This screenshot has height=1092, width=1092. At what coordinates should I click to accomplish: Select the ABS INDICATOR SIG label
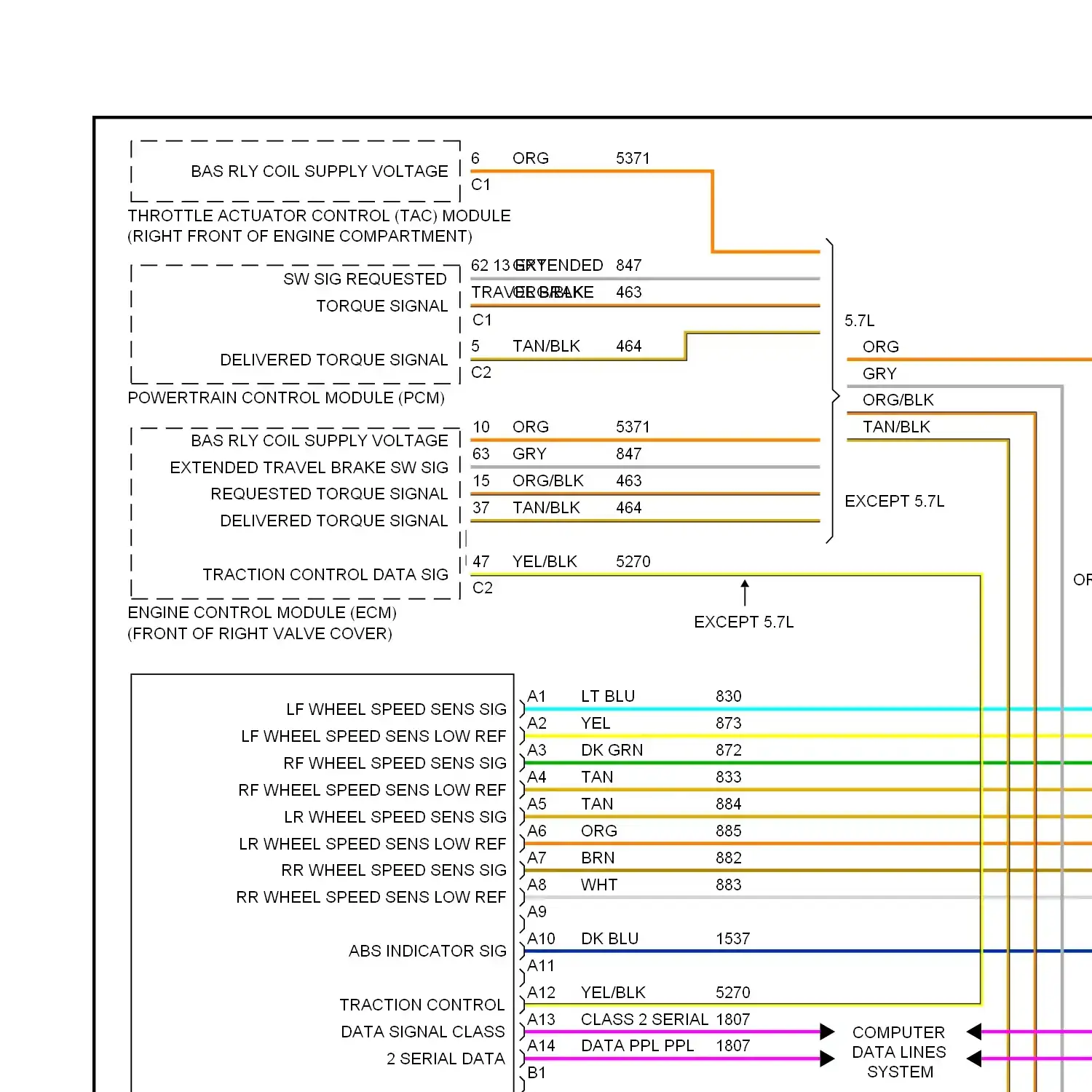click(x=427, y=951)
